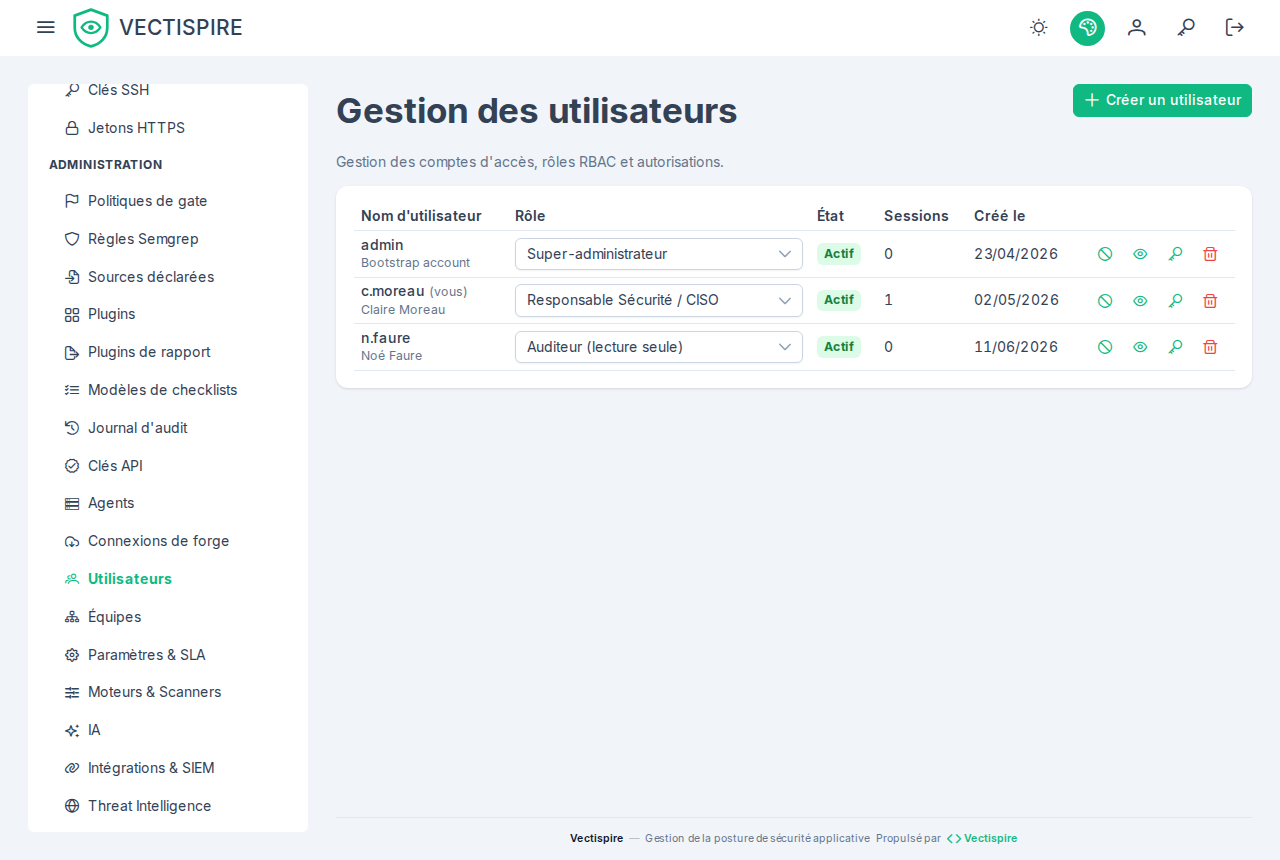Click the eye icon for n.faure
The height and width of the screenshot is (860, 1280).
(1140, 347)
